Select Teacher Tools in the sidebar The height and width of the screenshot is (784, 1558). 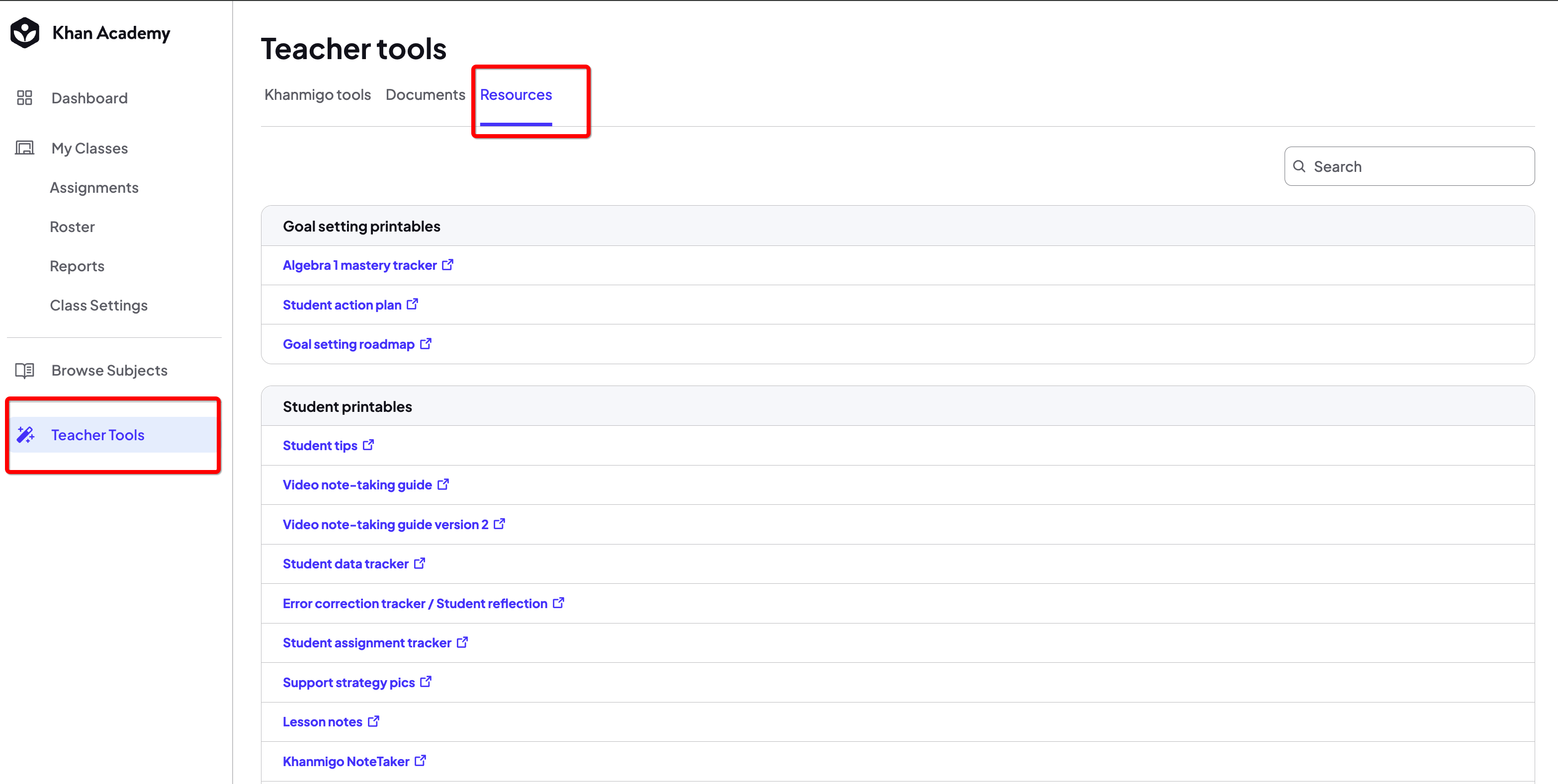pos(113,435)
